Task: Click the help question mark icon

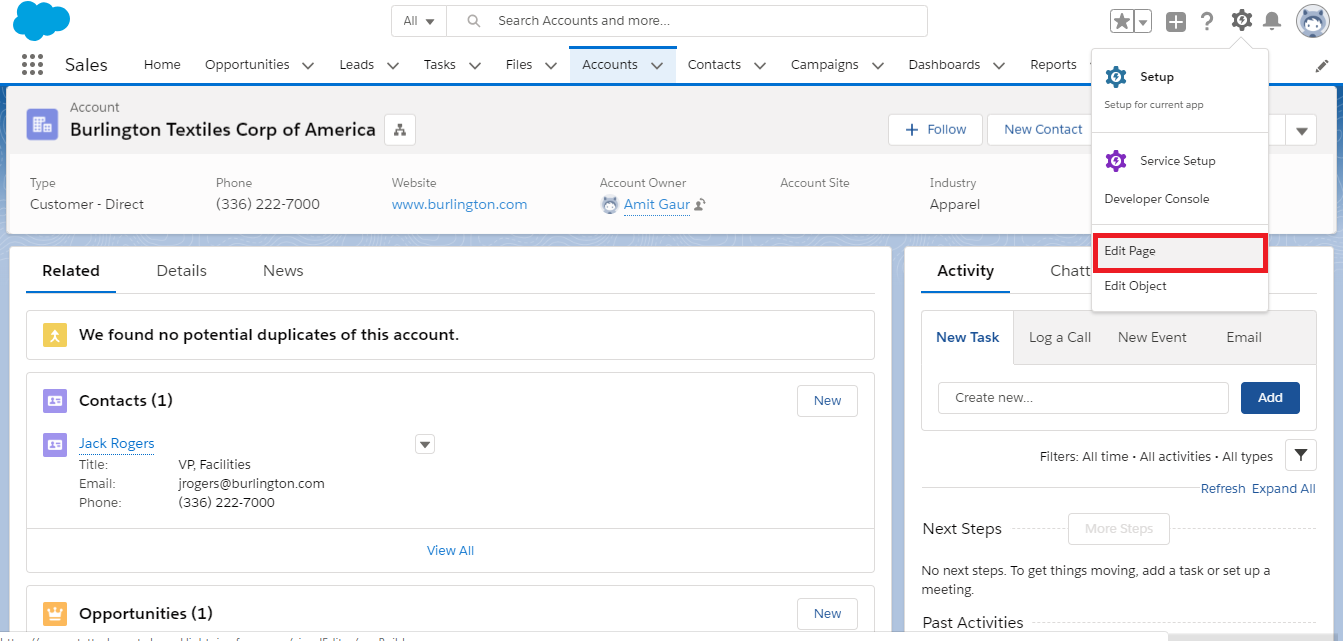Action: (1207, 21)
